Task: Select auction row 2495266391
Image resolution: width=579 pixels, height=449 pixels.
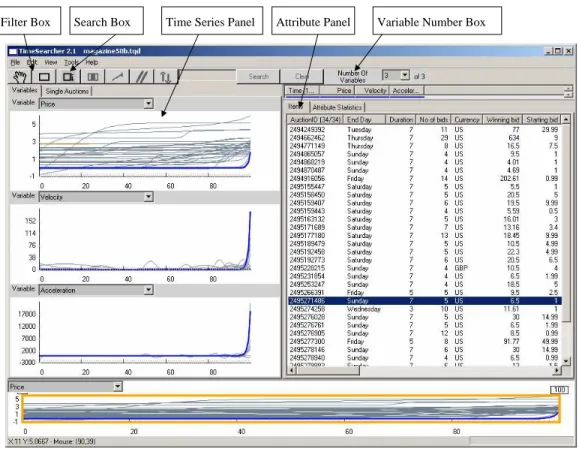Action: coord(424,292)
